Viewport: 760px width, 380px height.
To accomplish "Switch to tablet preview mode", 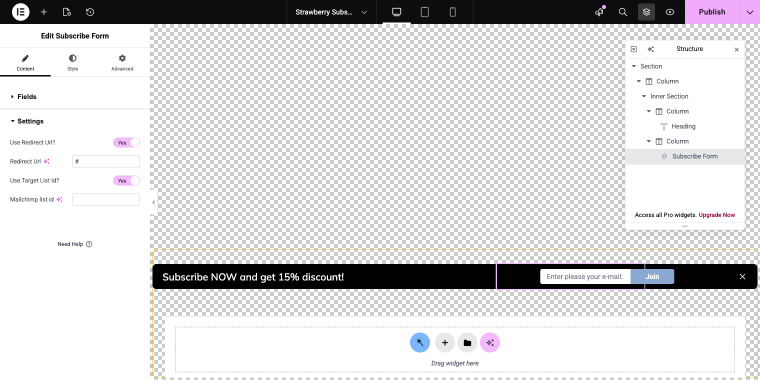I will coord(425,12).
